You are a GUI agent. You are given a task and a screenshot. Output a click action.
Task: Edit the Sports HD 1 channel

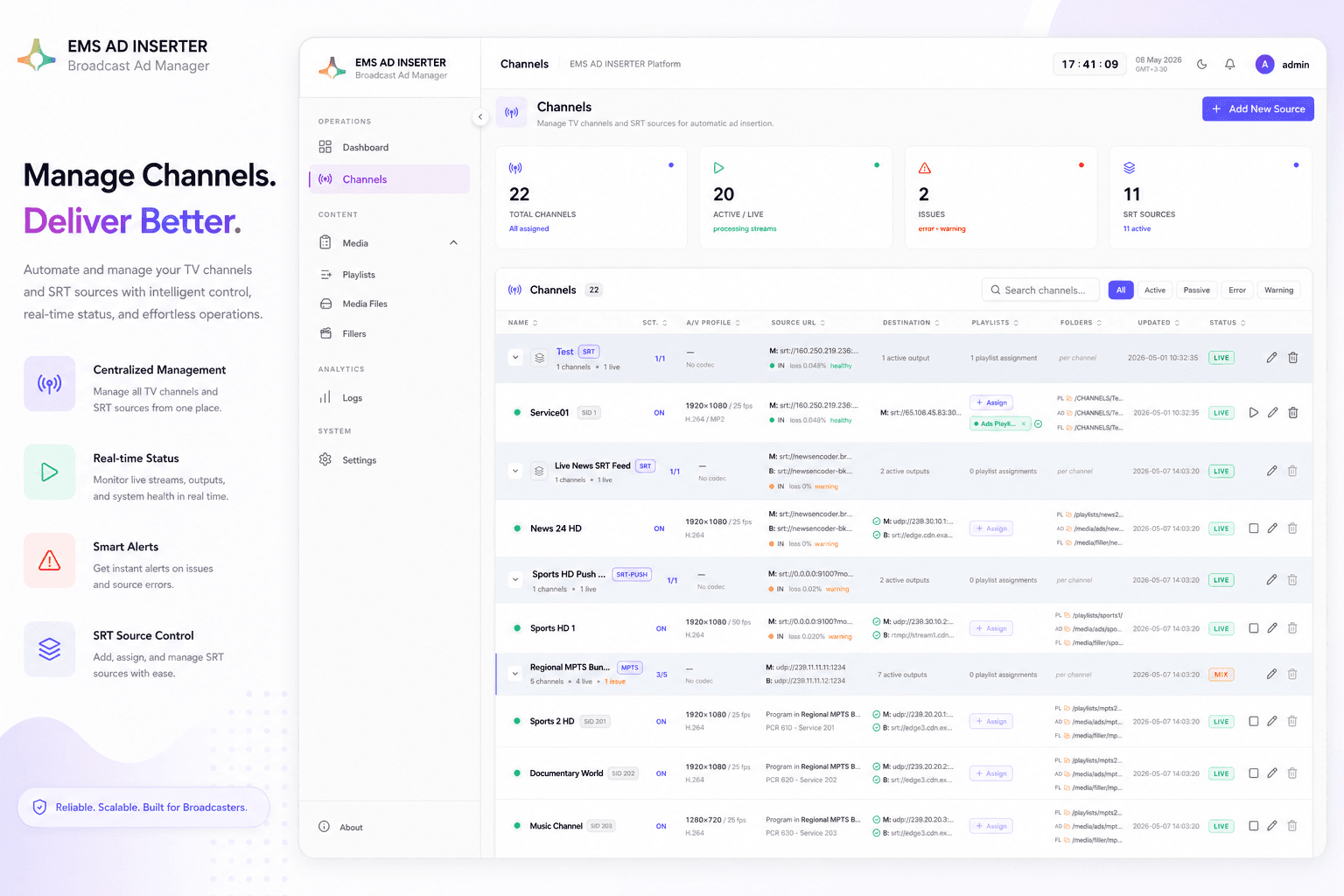tap(1272, 628)
